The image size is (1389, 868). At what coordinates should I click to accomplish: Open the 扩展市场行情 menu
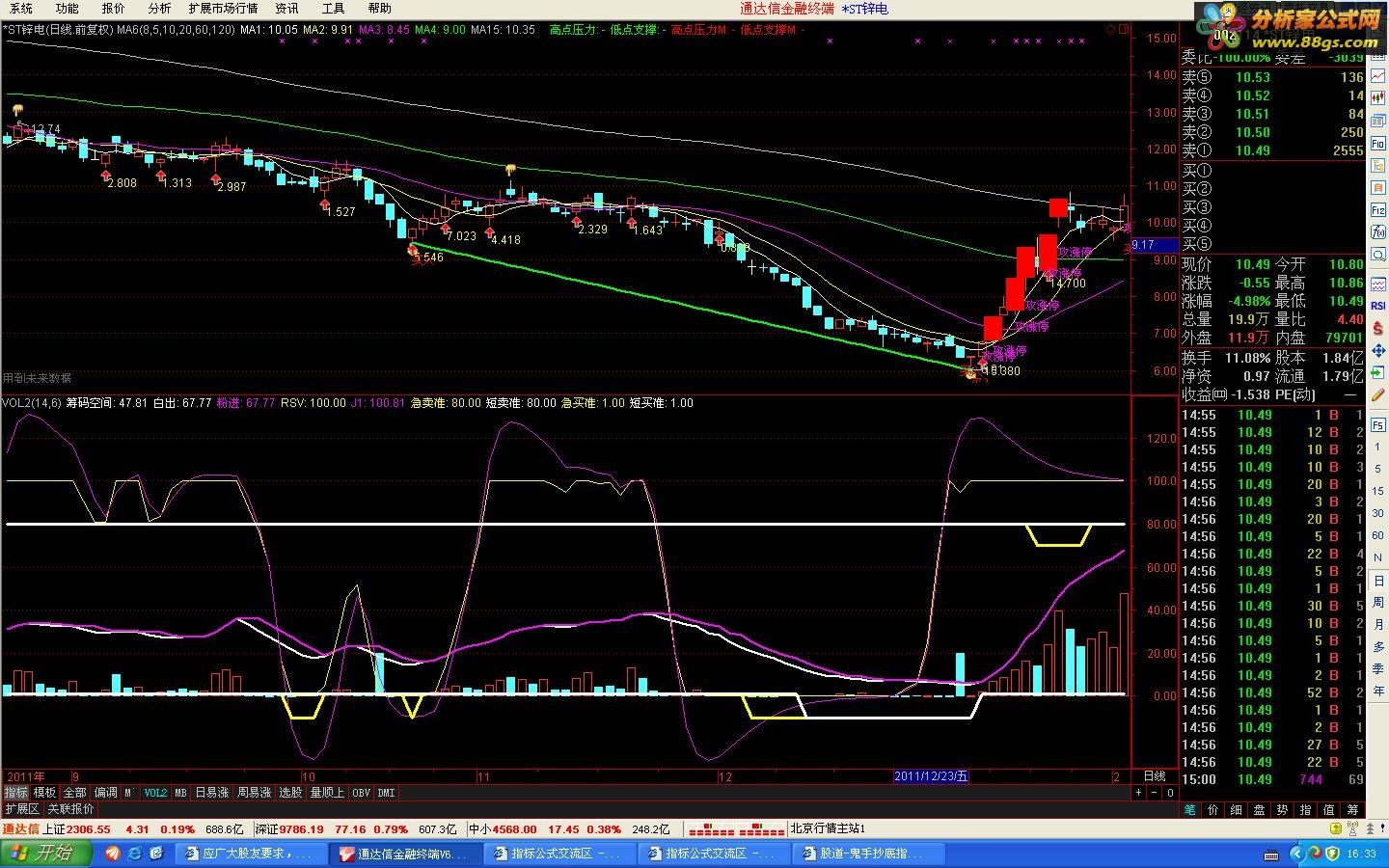point(223,9)
